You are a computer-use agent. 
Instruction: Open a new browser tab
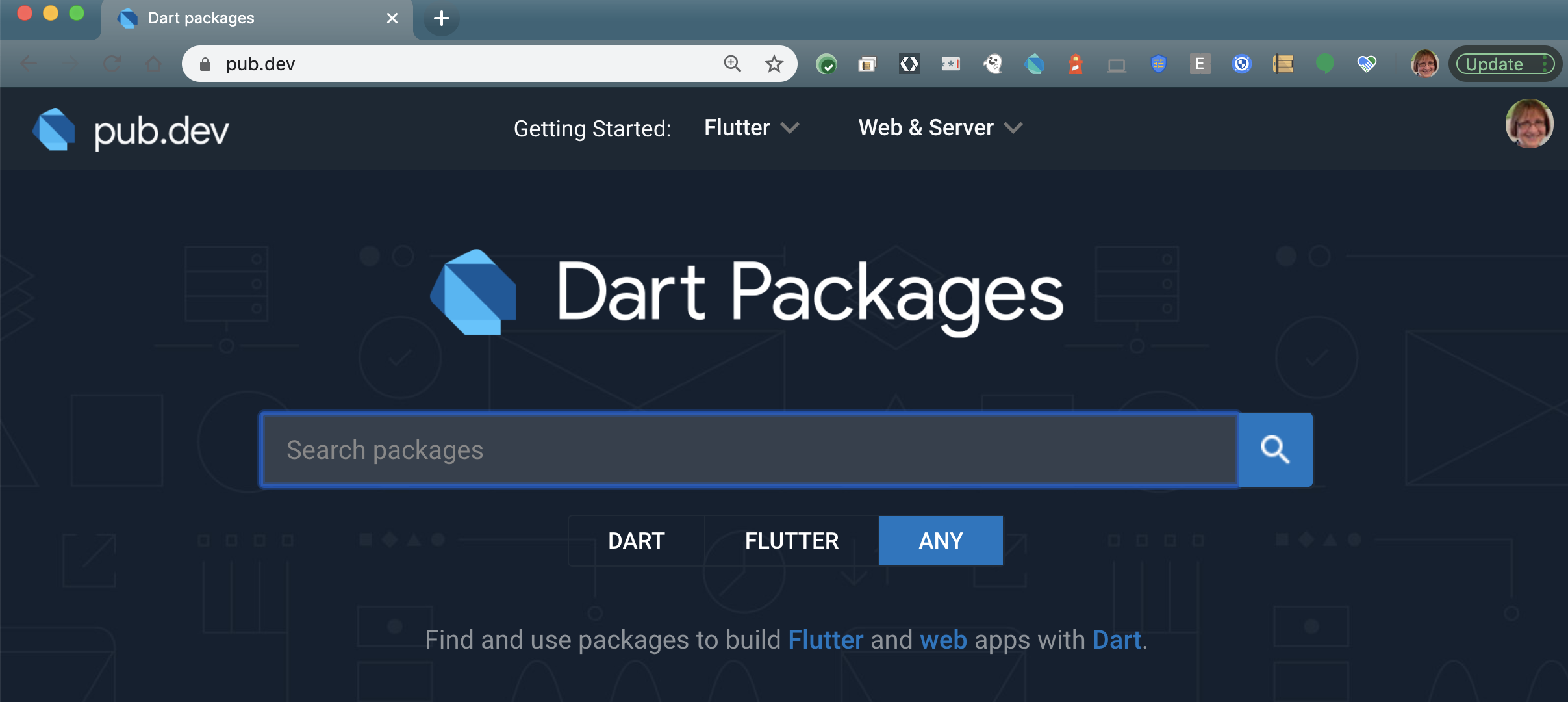[x=442, y=18]
